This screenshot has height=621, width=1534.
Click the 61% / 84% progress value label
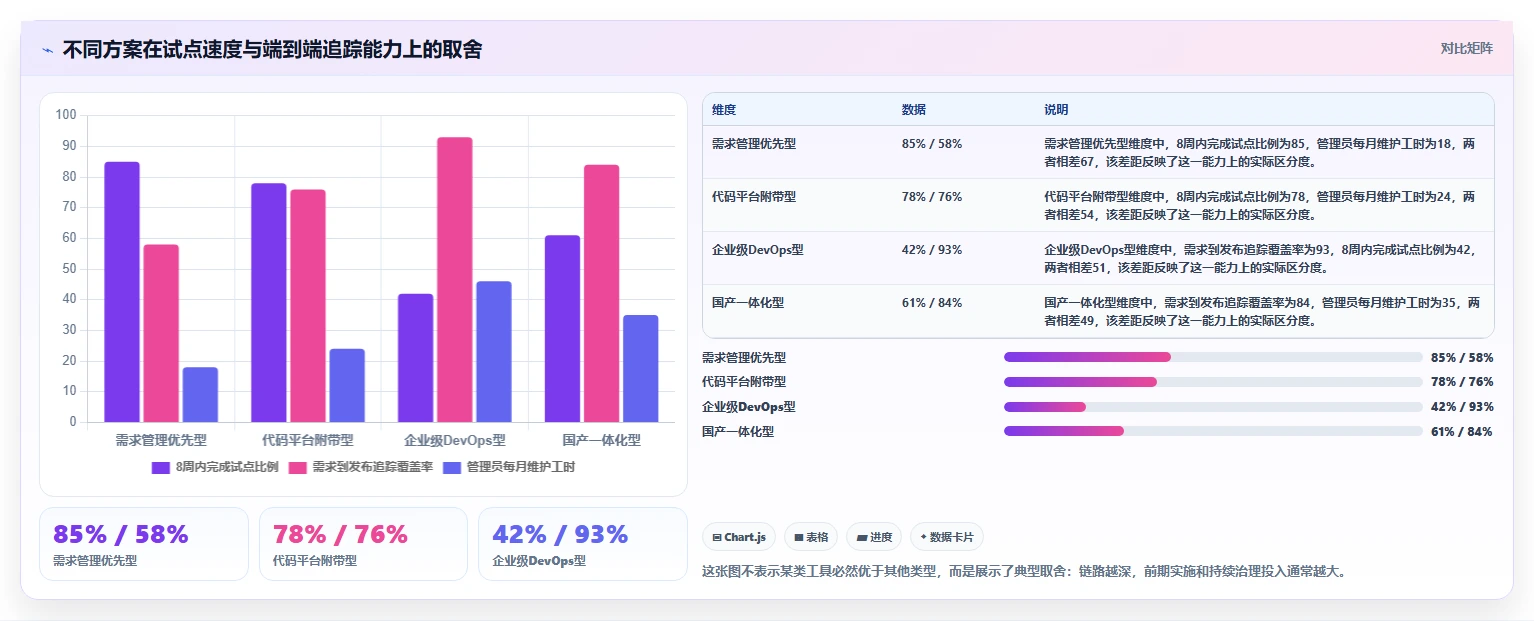[1462, 432]
